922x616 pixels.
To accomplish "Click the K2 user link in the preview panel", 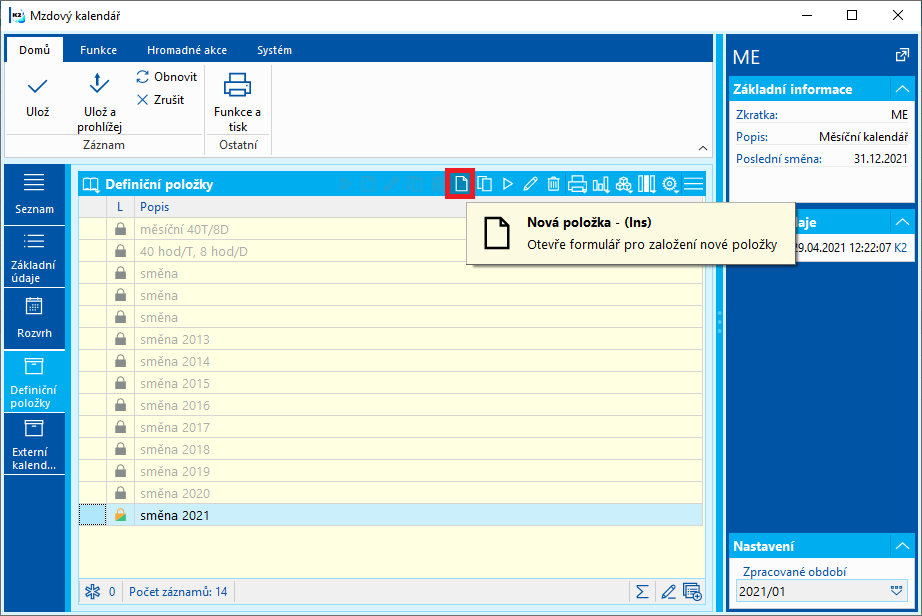I will [900, 247].
